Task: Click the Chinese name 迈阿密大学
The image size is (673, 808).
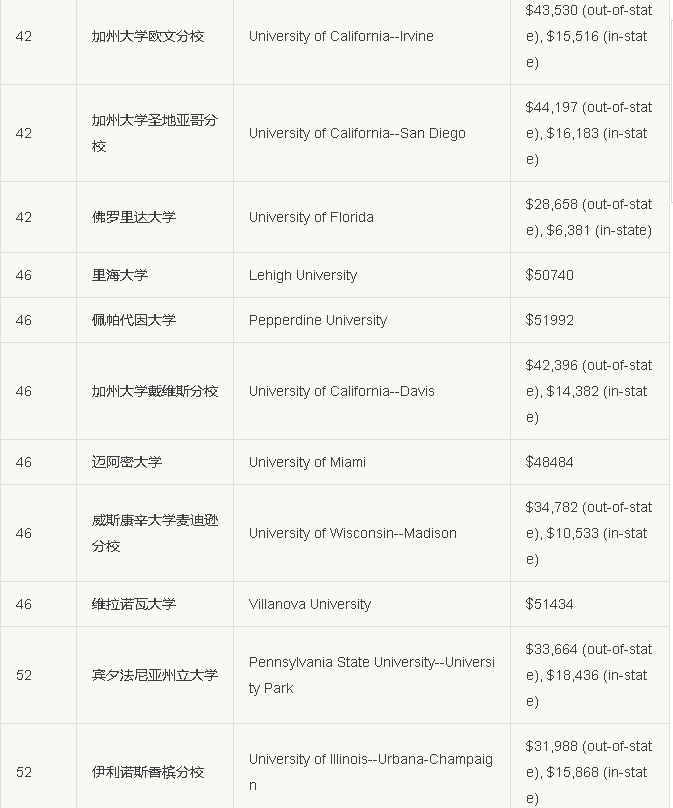Action: coord(127,462)
